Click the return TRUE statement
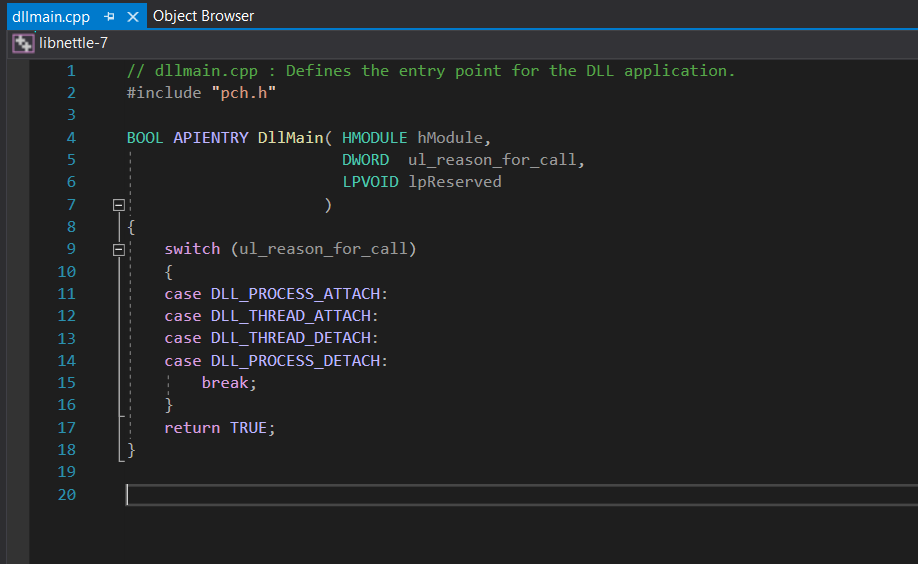The width and height of the screenshot is (918, 564). [x=219, y=427]
